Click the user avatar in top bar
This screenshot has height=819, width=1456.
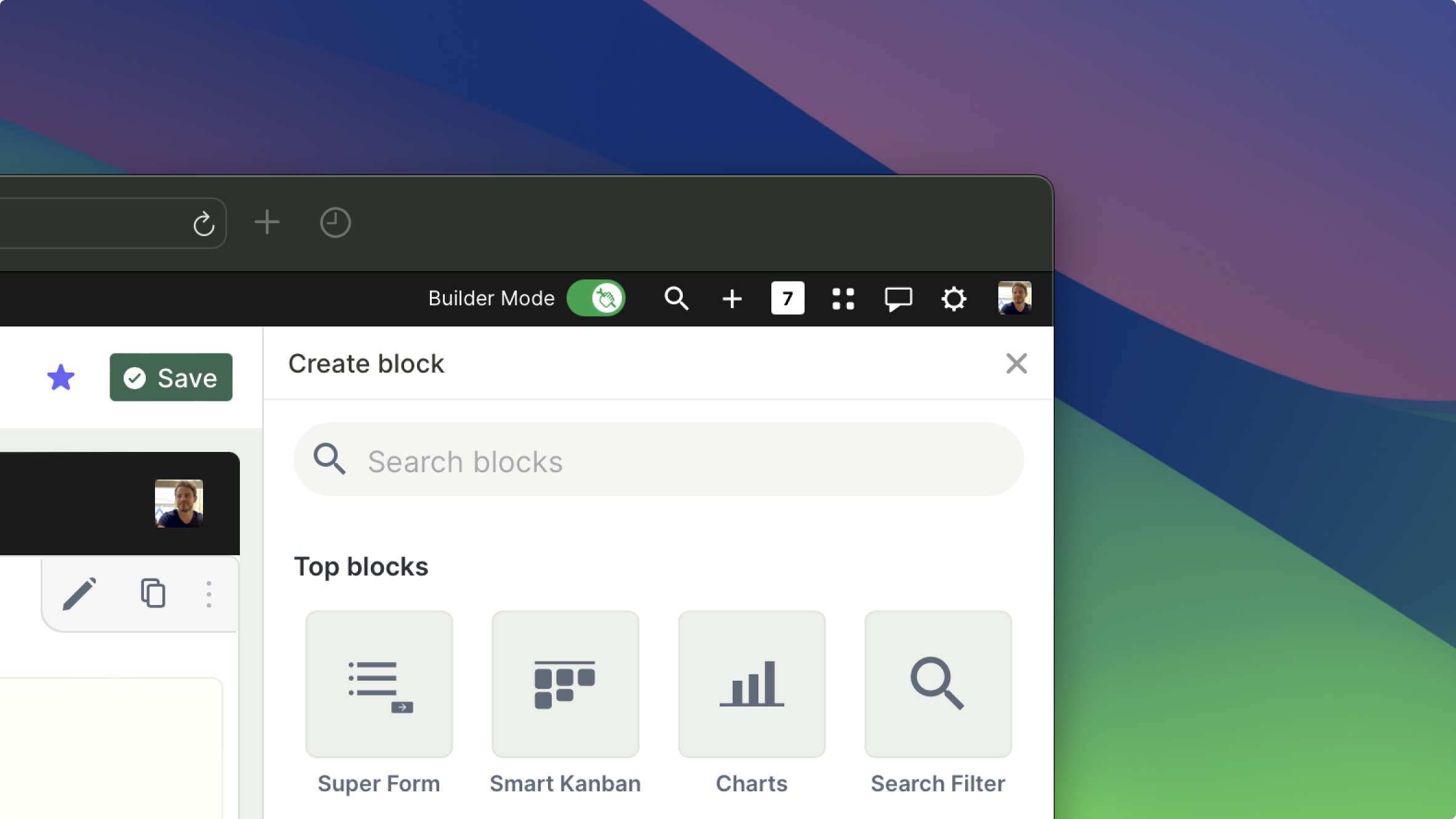click(1014, 298)
